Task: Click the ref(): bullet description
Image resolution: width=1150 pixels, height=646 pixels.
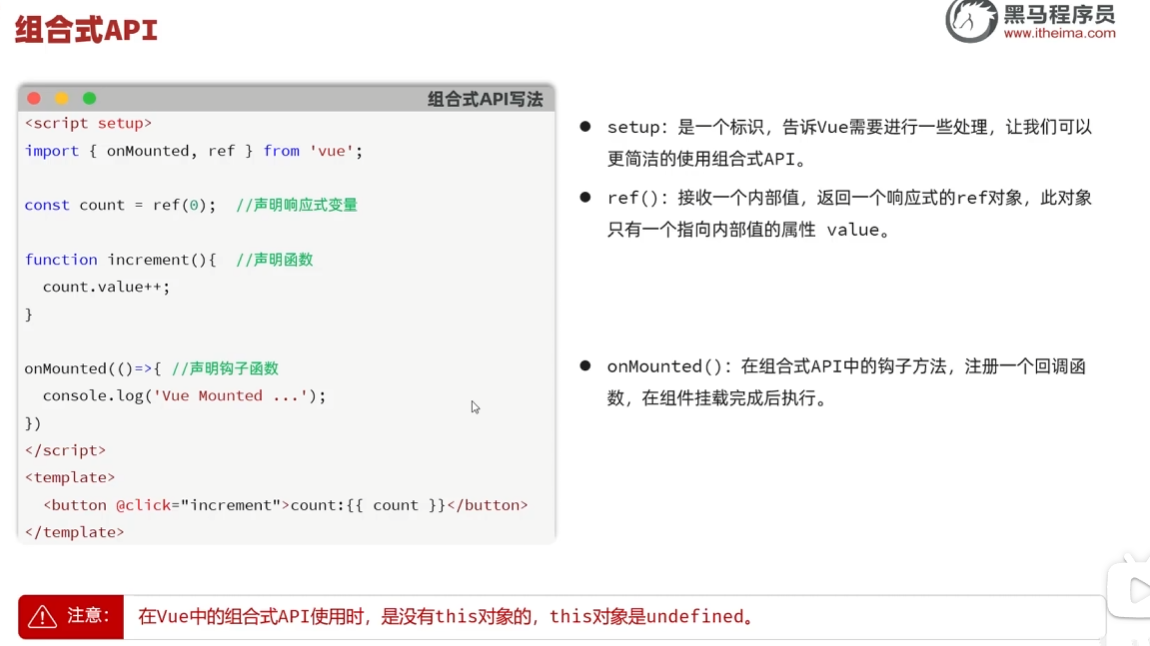Action: click(x=849, y=213)
